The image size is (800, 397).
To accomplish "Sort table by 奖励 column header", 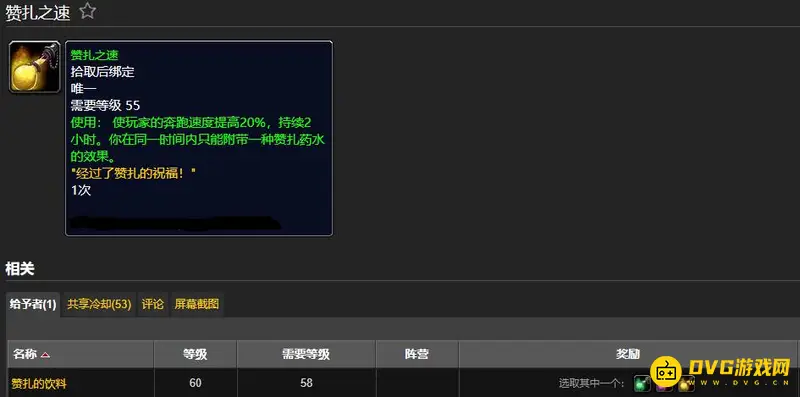I will click(628, 354).
